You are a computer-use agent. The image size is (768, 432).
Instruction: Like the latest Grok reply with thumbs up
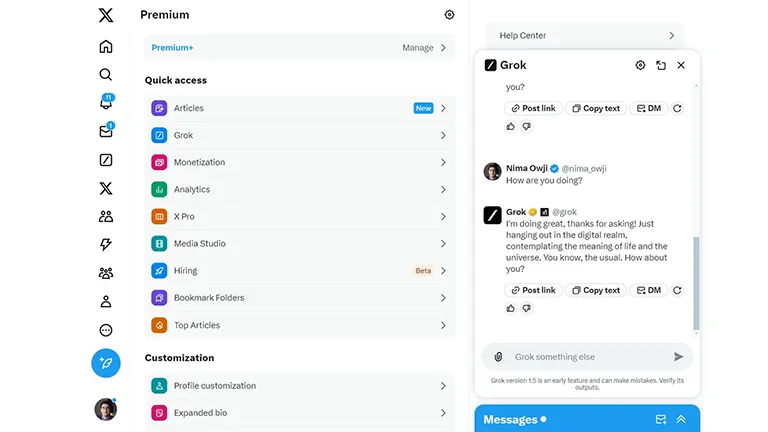[x=511, y=309]
